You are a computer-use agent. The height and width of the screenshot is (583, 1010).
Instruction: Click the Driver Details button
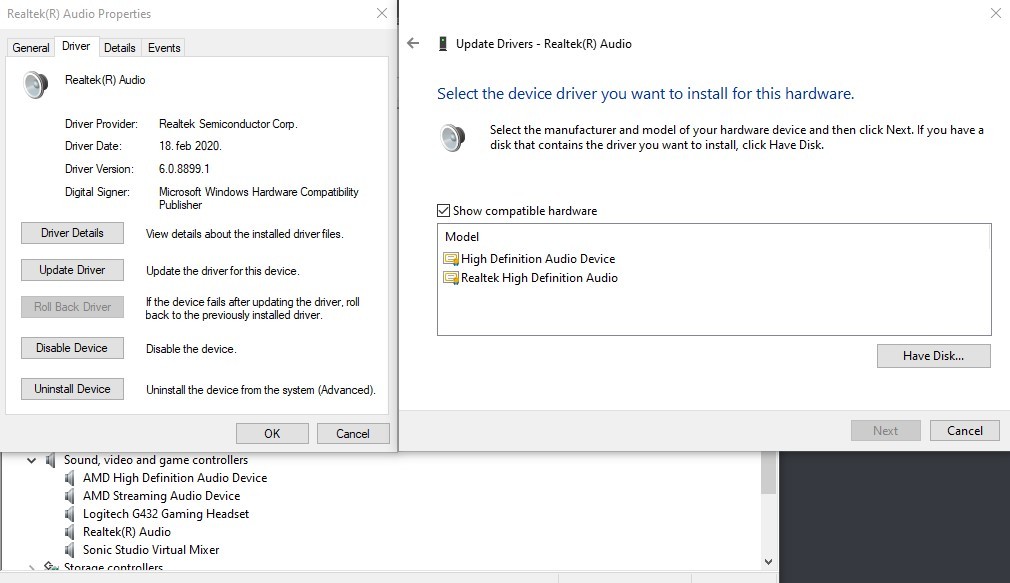click(72, 233)
